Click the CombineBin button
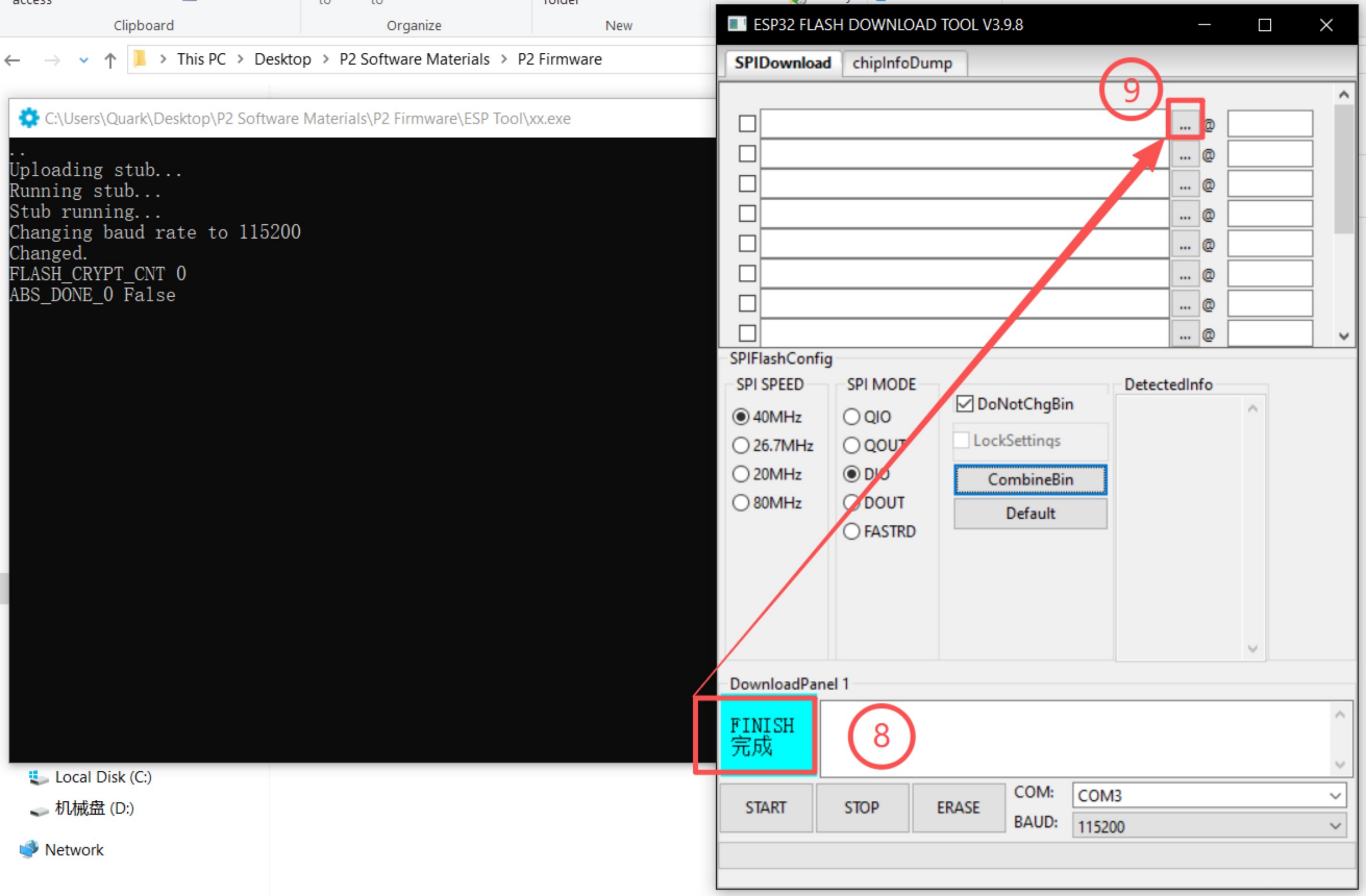 click(x=1030, y=480)
